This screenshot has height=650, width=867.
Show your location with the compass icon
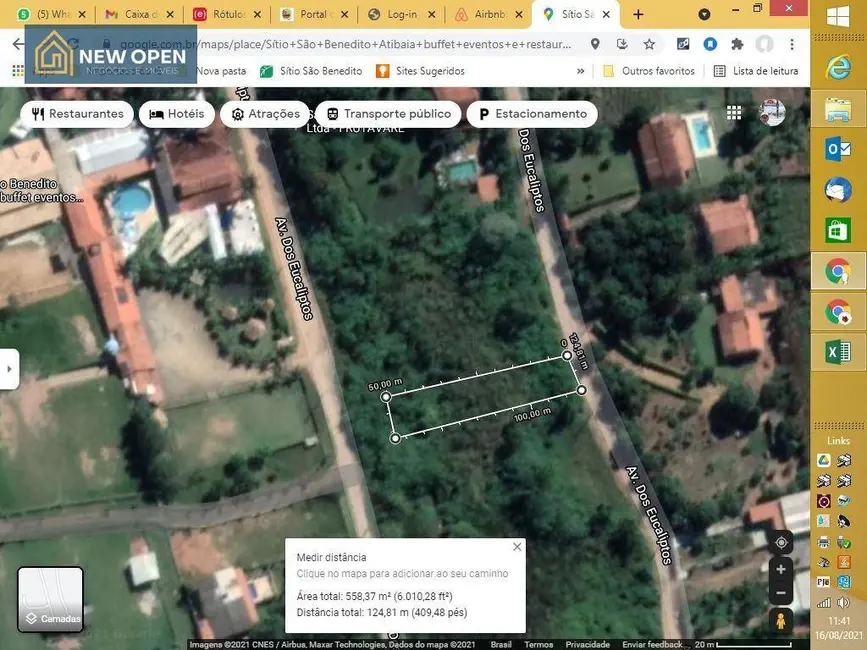click(780, 542)
